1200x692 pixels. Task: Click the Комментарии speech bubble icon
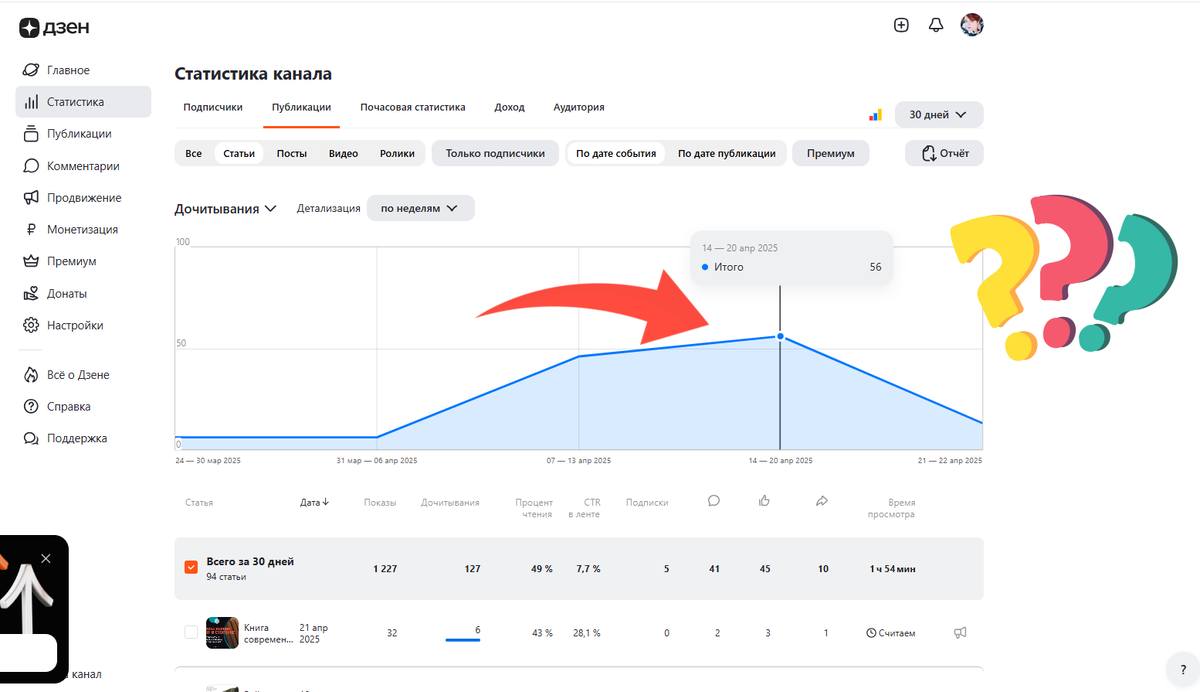(31, 166)
